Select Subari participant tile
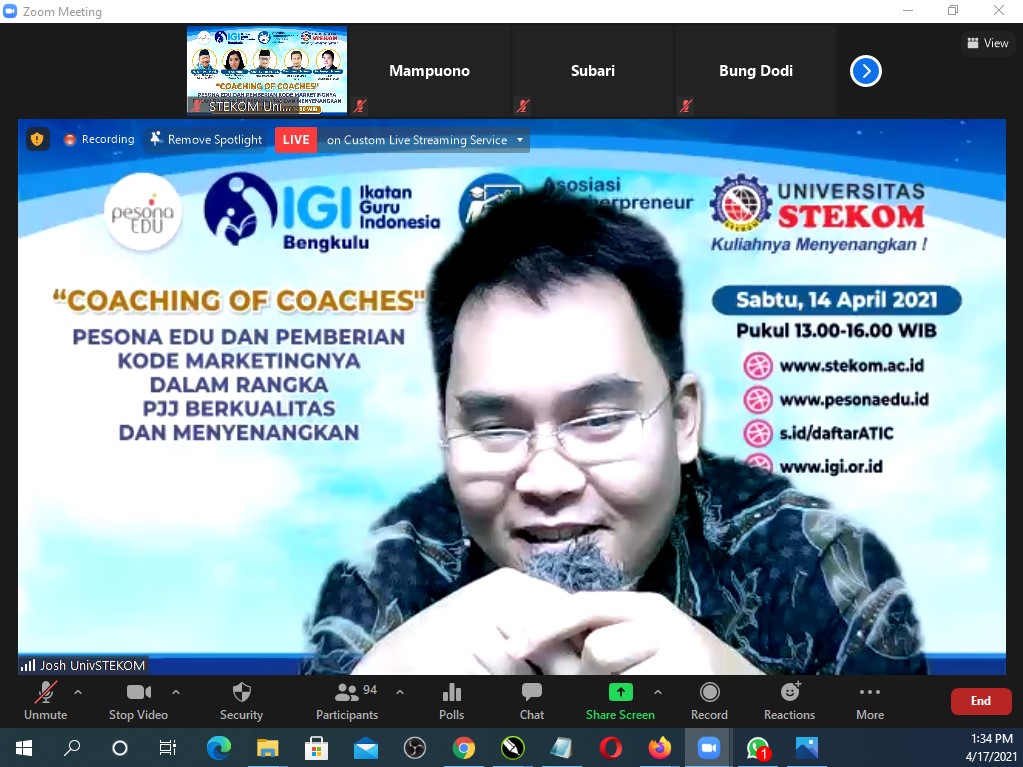The image size is (1023, 767). 592,70
